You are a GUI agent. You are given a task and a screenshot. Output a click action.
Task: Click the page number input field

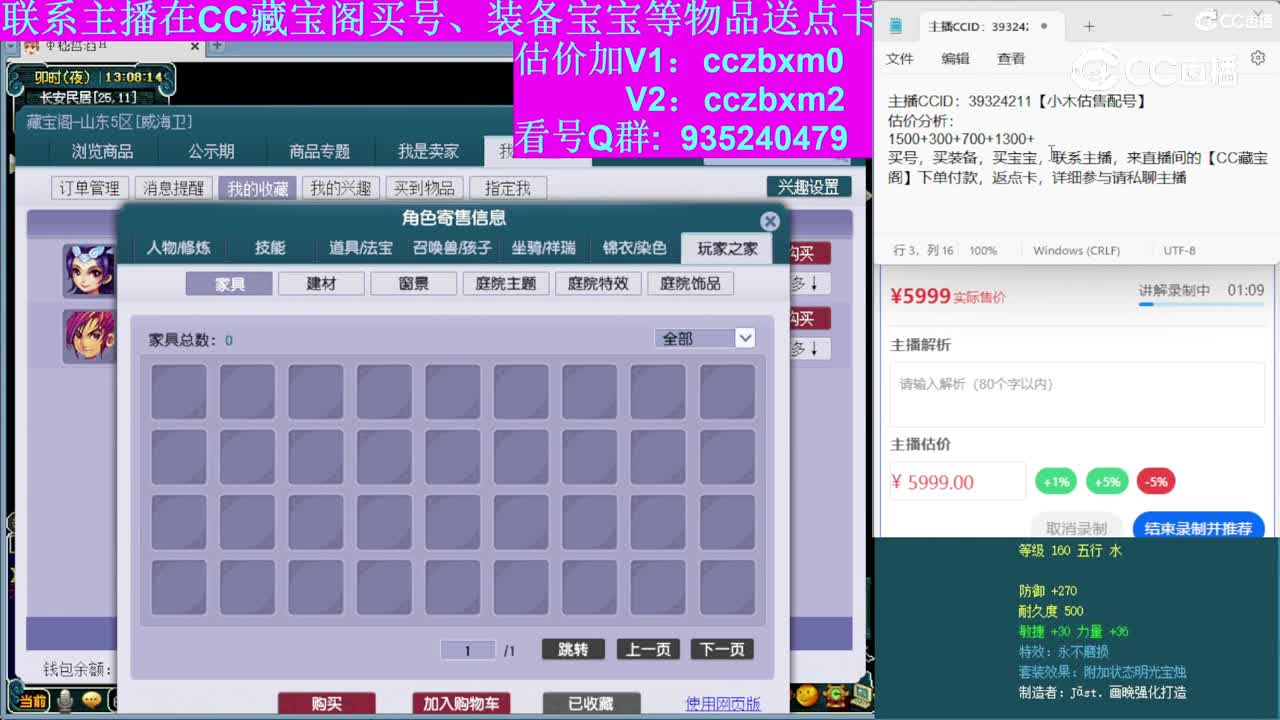(467, 650)
